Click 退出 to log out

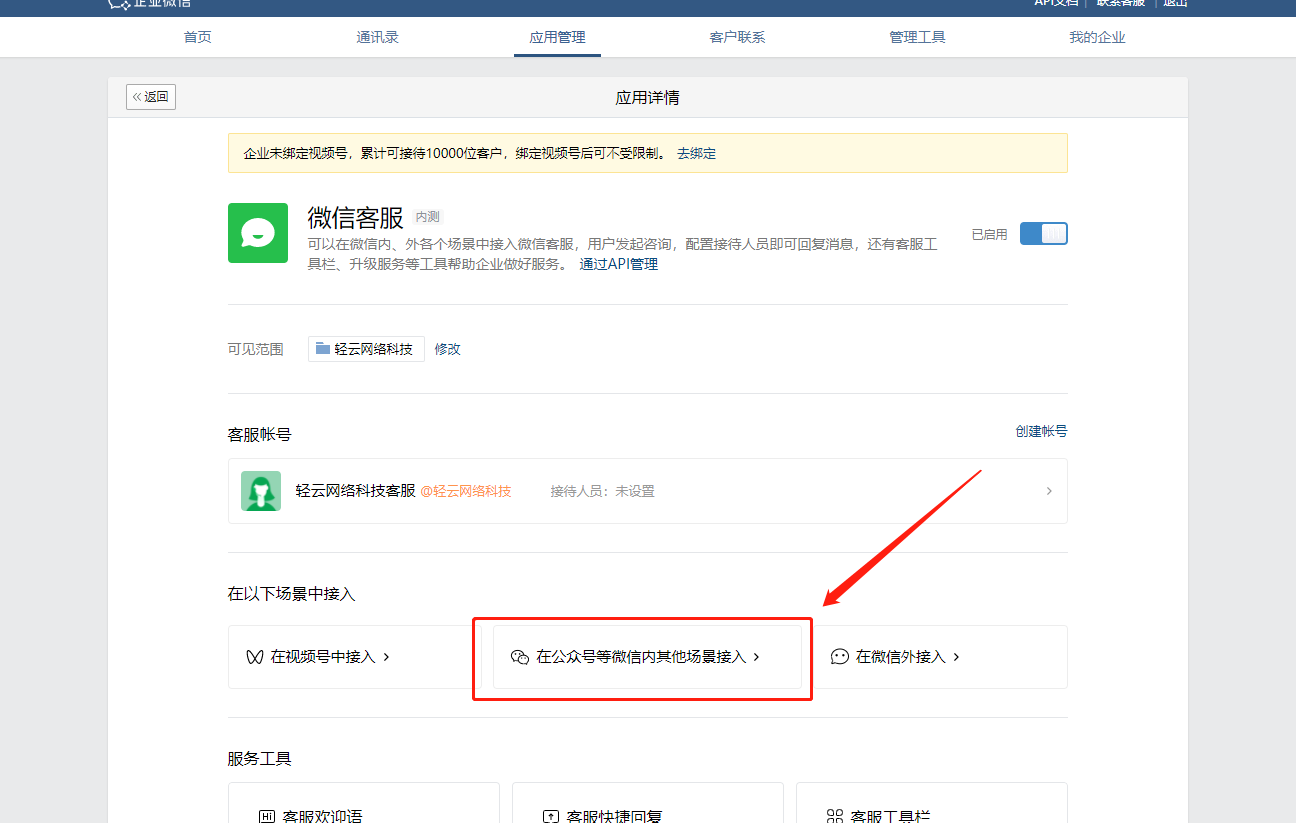[1175, 3]
